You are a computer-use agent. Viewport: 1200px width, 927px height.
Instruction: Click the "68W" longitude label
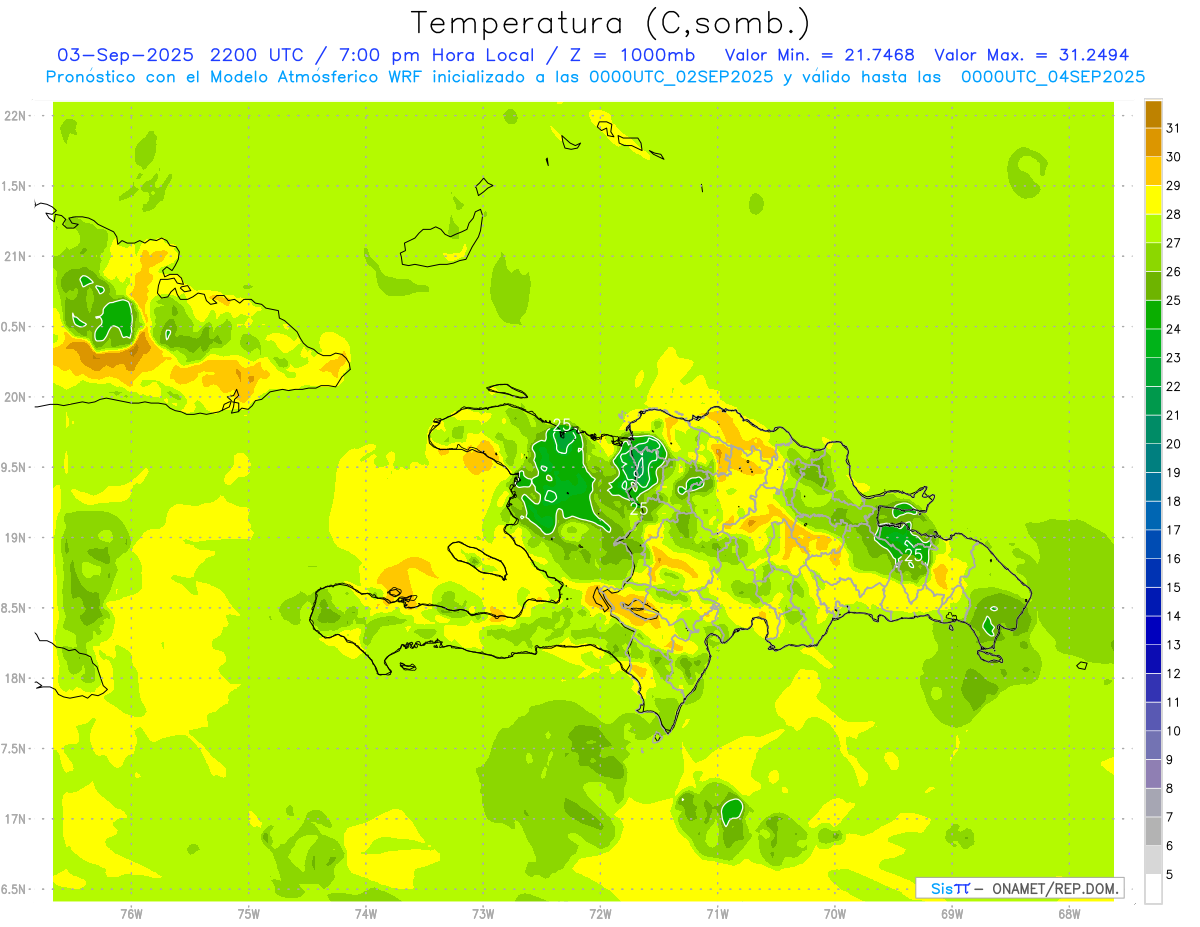pos(1069,913)
